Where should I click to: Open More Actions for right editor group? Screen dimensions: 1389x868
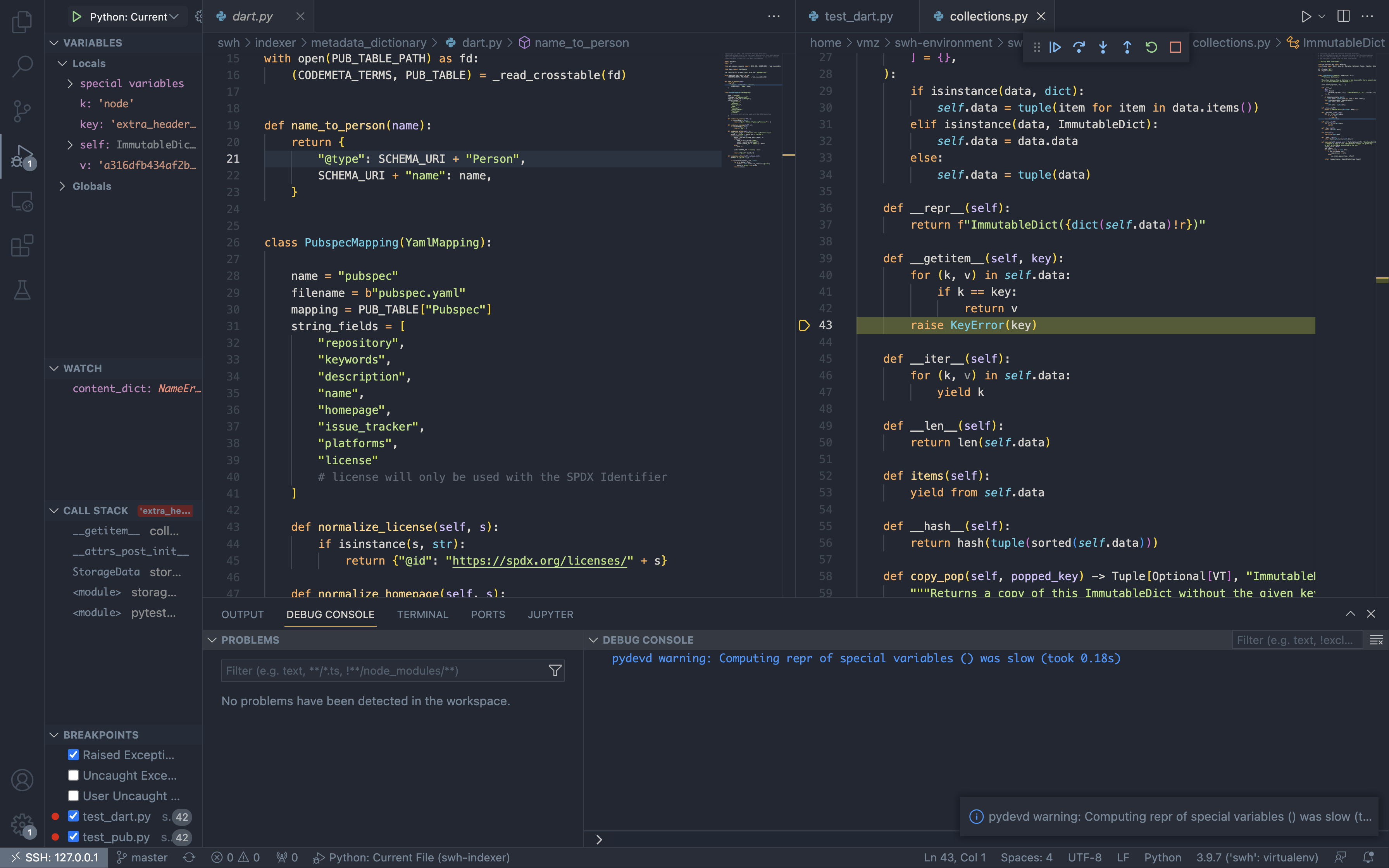point(1368,16)
